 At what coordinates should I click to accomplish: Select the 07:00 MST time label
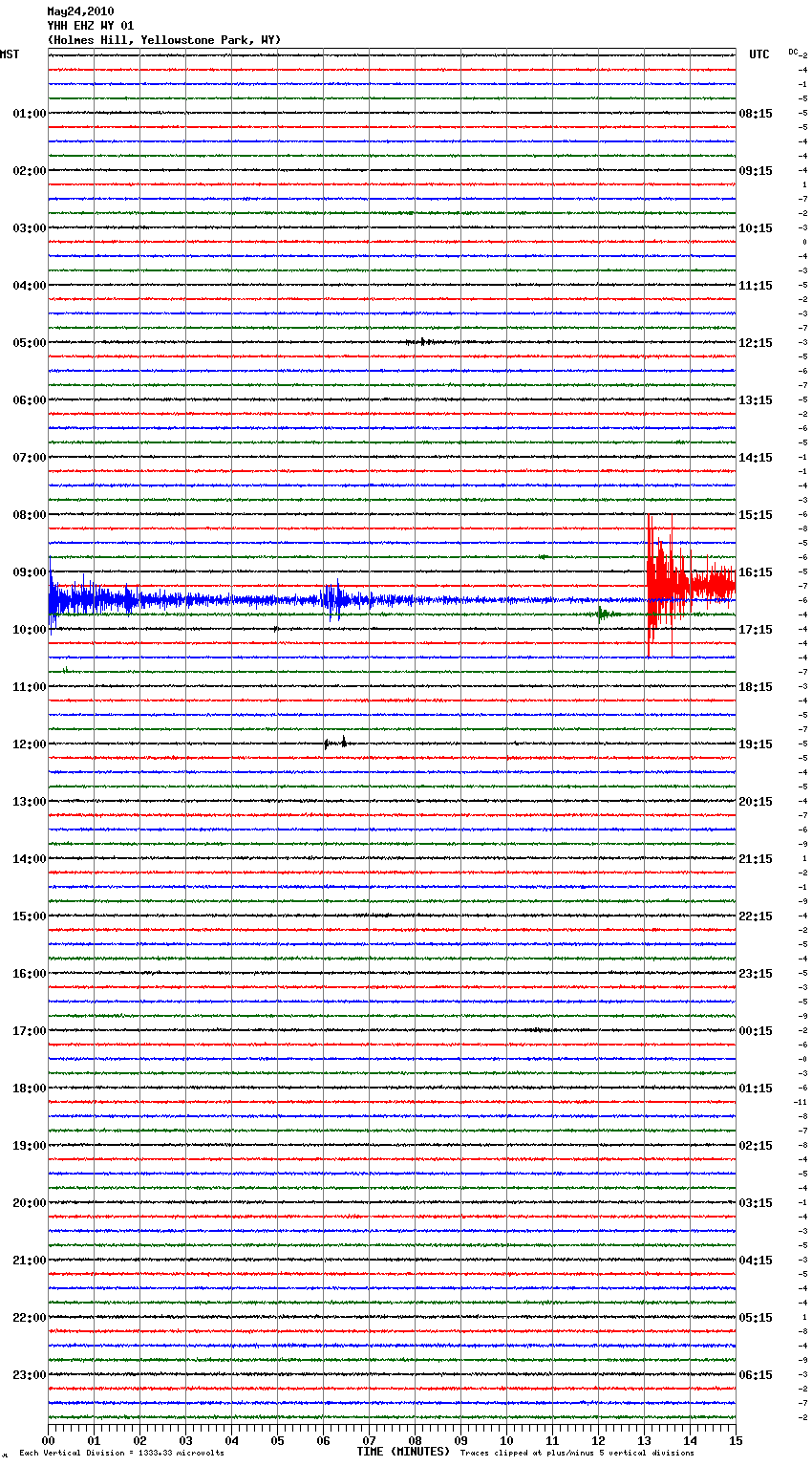(29, 458)
